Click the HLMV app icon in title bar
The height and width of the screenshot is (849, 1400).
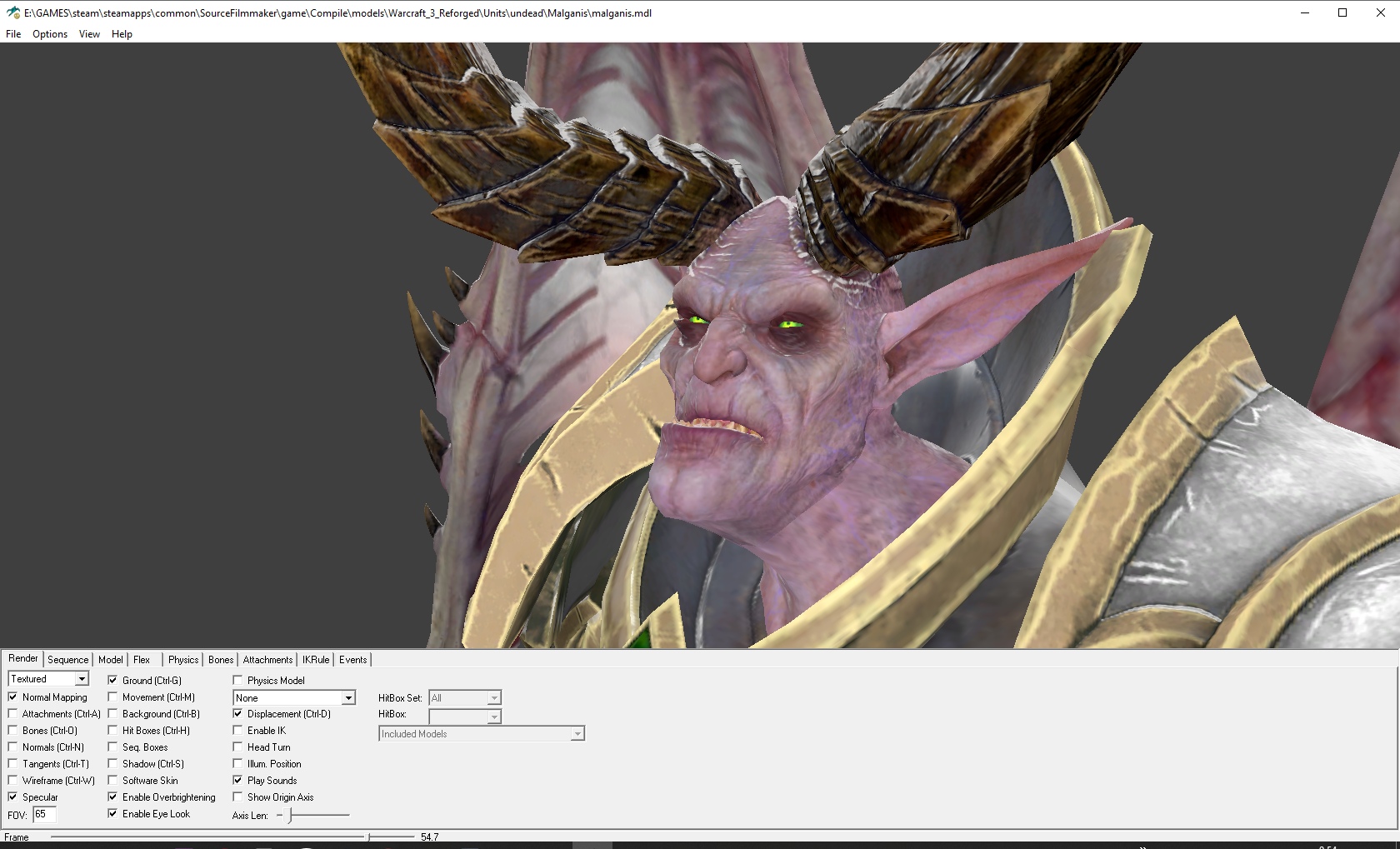coord(12,12)
